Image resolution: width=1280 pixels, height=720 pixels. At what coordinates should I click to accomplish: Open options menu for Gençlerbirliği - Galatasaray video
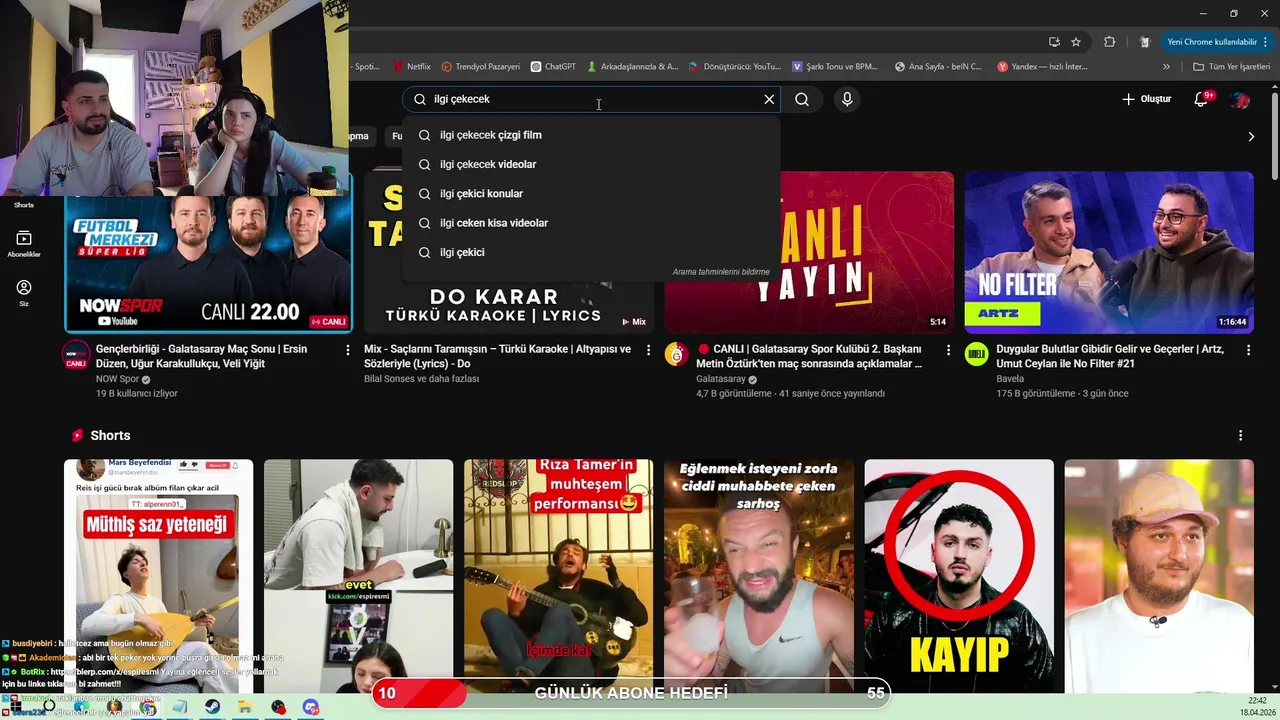[x=348, y=350]
